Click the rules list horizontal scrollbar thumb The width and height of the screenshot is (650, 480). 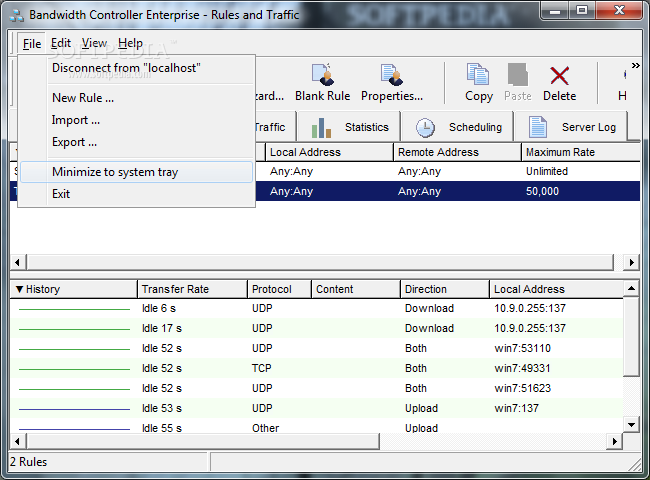pyautogui.click(x=320, y=262)
